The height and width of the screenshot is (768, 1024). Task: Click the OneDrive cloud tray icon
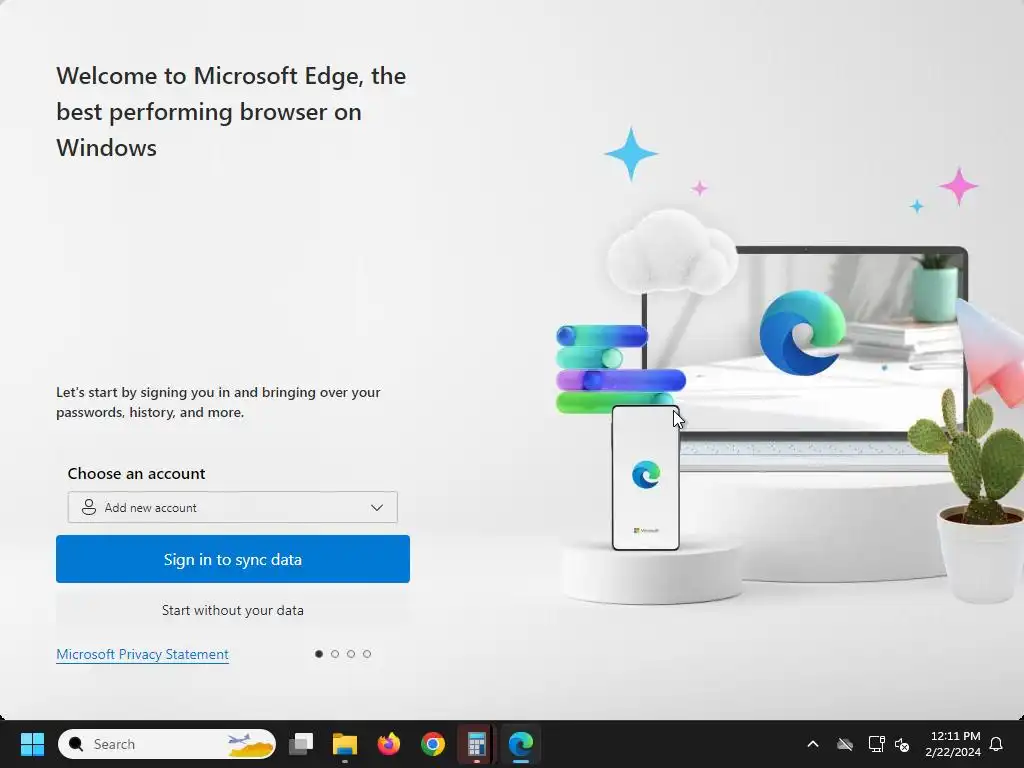point(845,744)
